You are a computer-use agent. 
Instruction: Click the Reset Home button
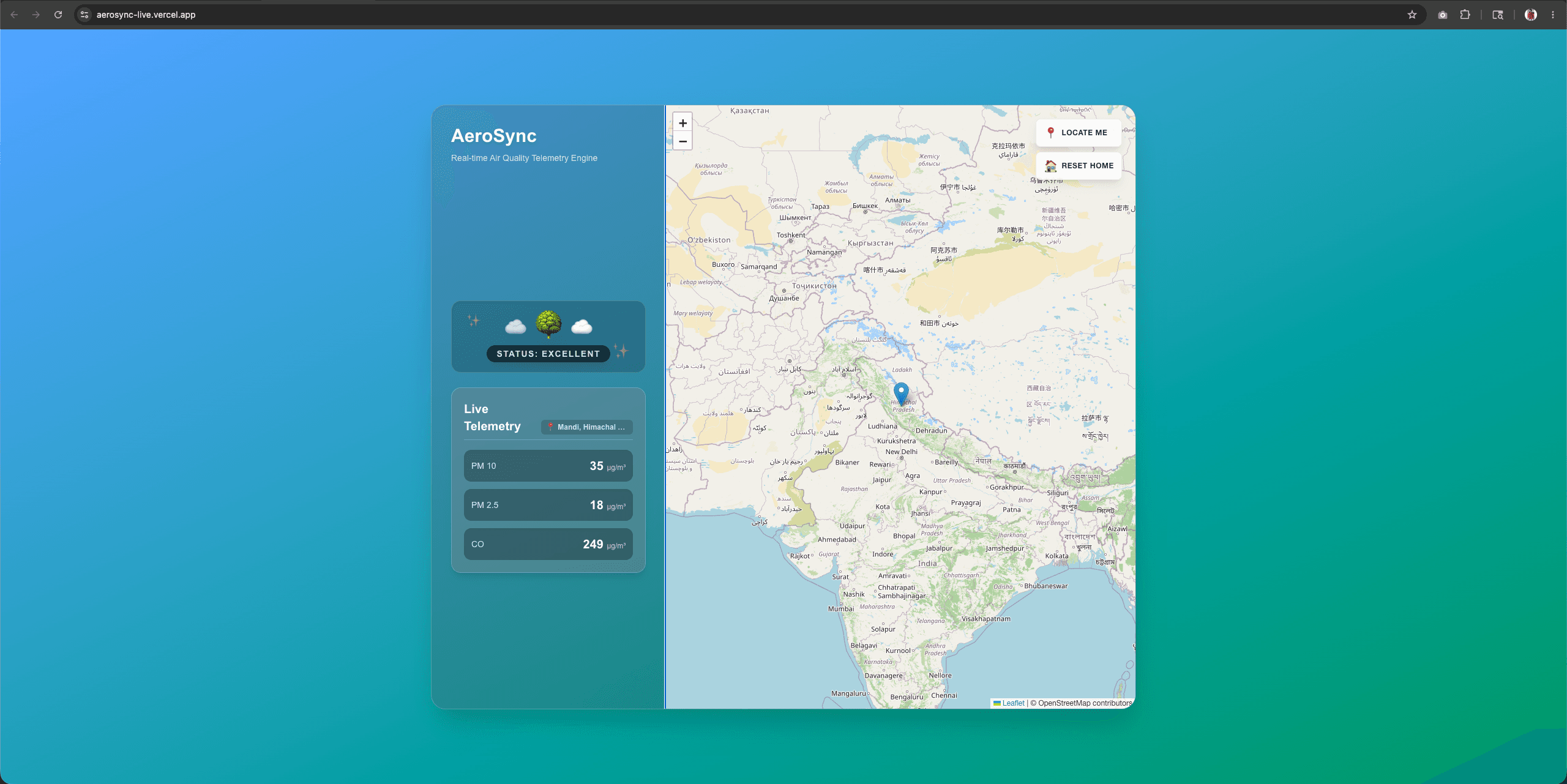click(1079, 166)
